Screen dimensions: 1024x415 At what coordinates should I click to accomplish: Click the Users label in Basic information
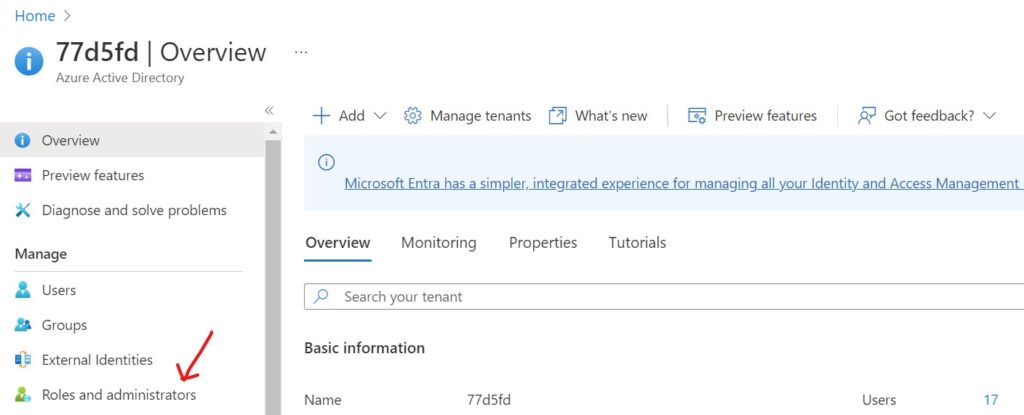879,400
